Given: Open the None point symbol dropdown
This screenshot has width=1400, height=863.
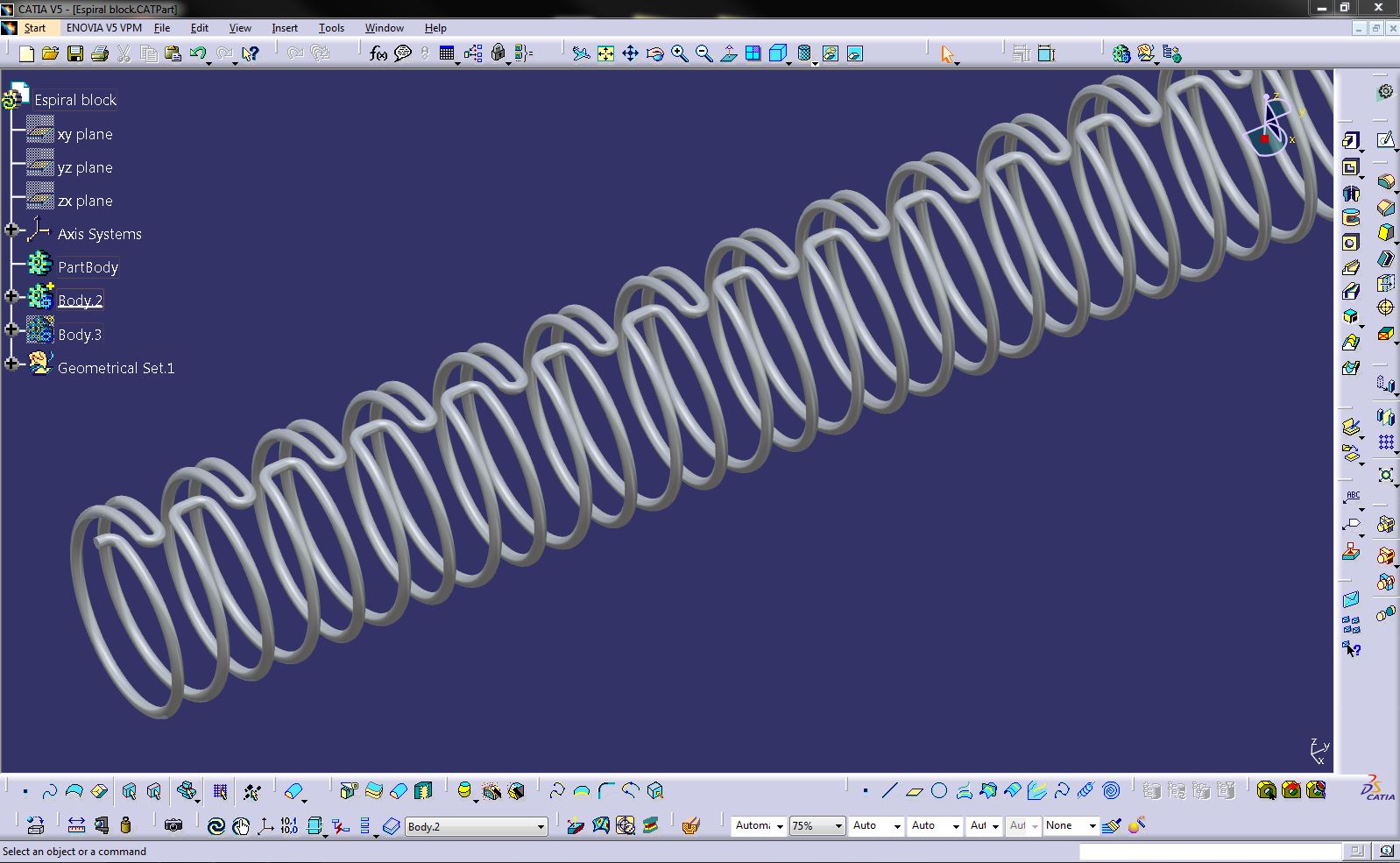Looking at the screenshot, I should tap(1092, 826).
